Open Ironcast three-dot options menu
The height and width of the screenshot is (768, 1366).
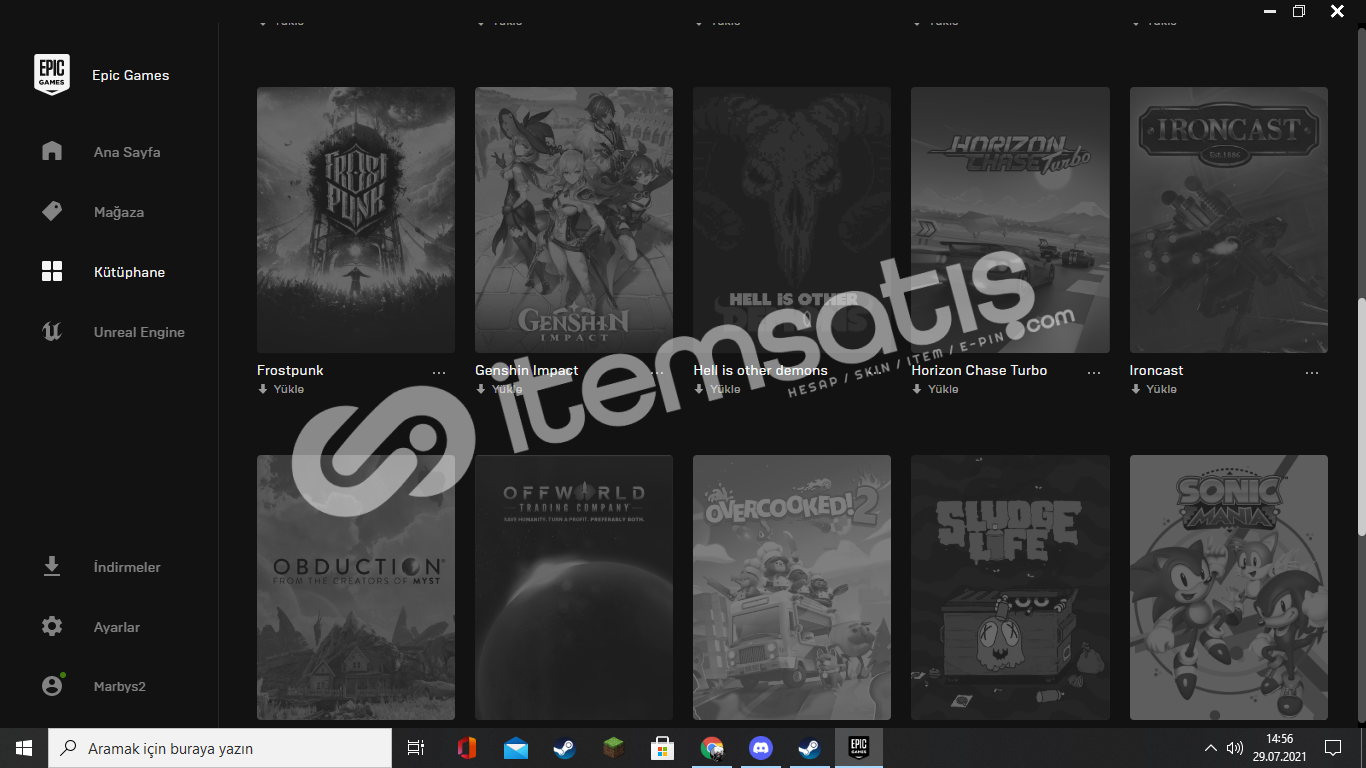pos(1312,372)
